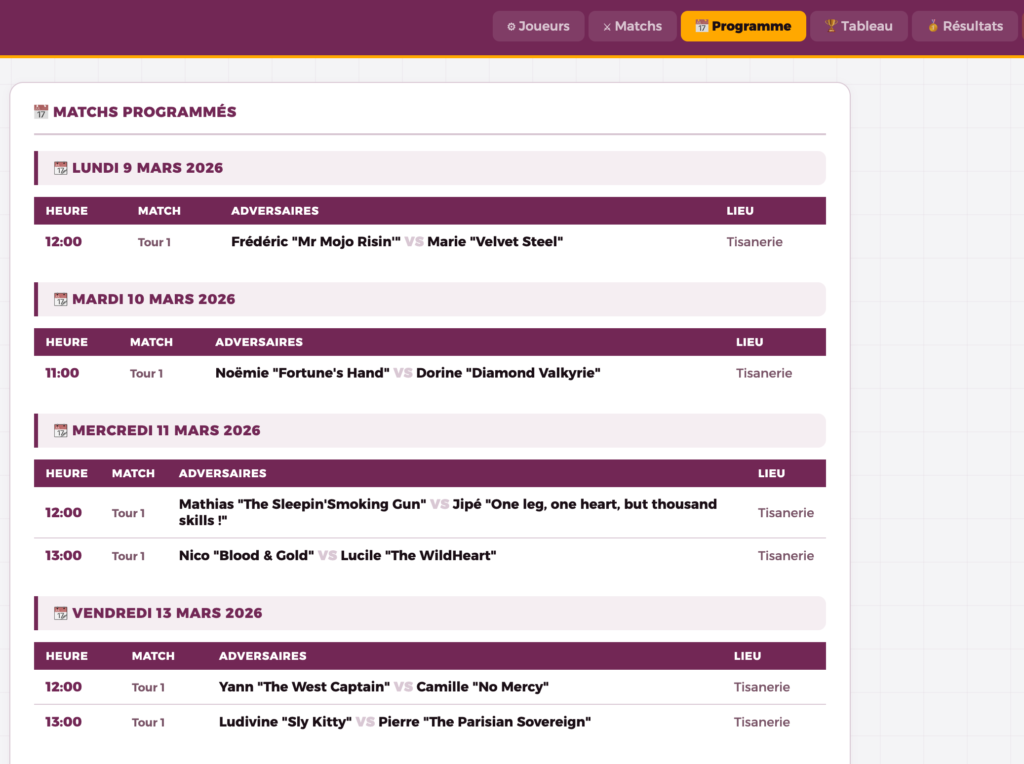The width and height of the screenshot is (1024, 764).
Task: Click calendar icon beside Matchs Programmés title
Action: (41, 112)
